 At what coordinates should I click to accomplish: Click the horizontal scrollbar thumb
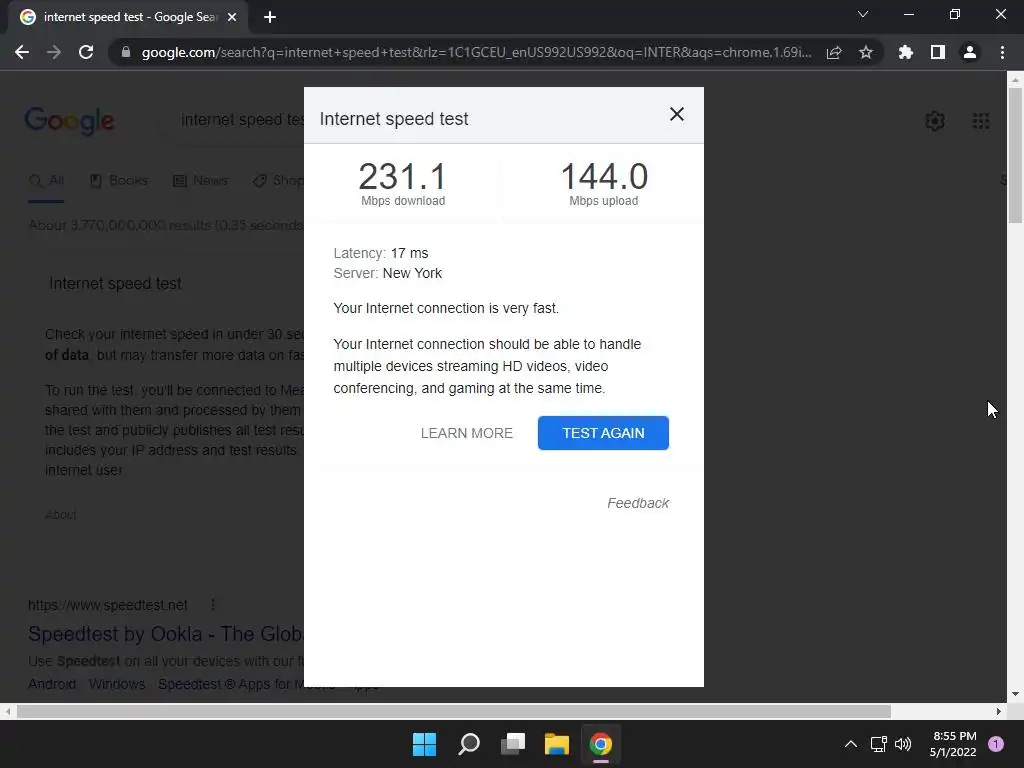pos(453,711)
